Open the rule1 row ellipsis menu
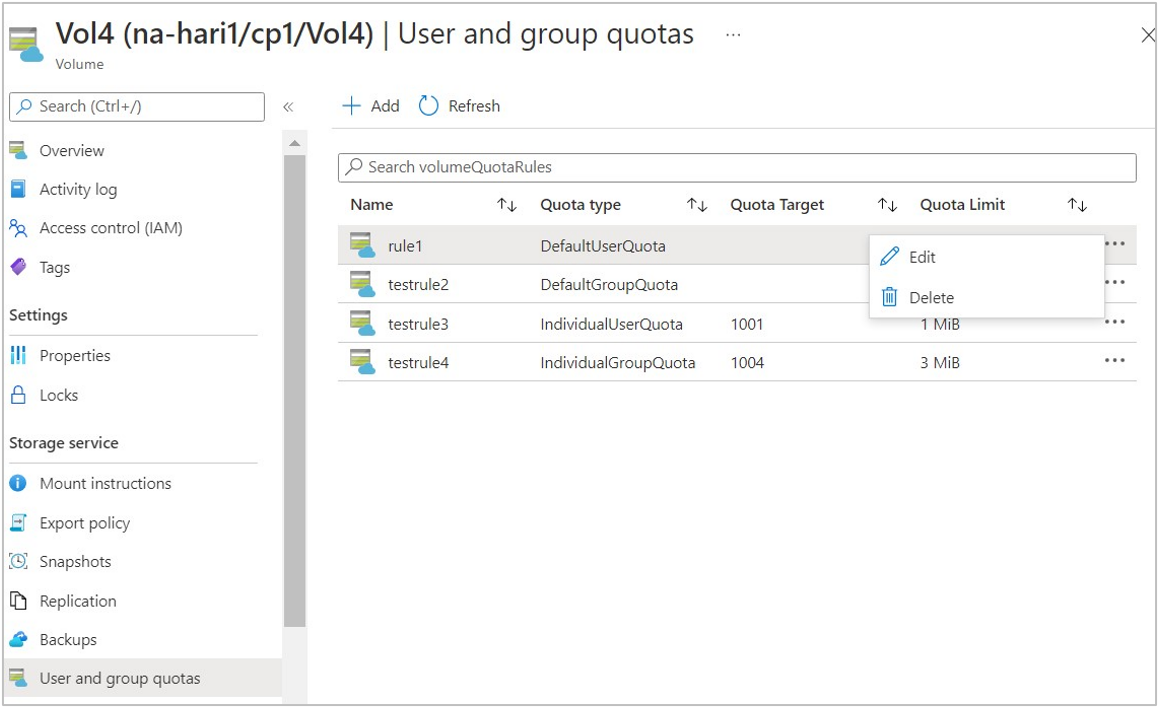 1115,244
